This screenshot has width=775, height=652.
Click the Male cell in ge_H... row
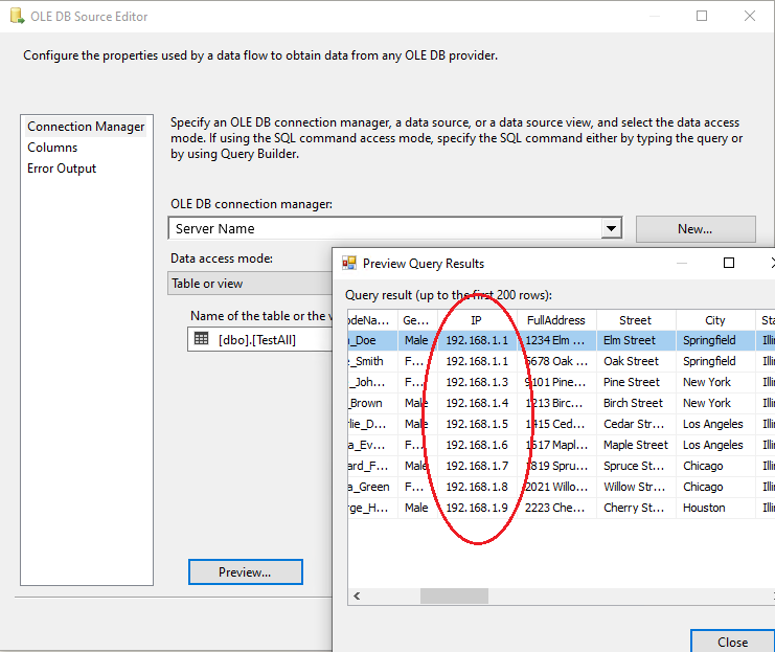coord(417,508)
